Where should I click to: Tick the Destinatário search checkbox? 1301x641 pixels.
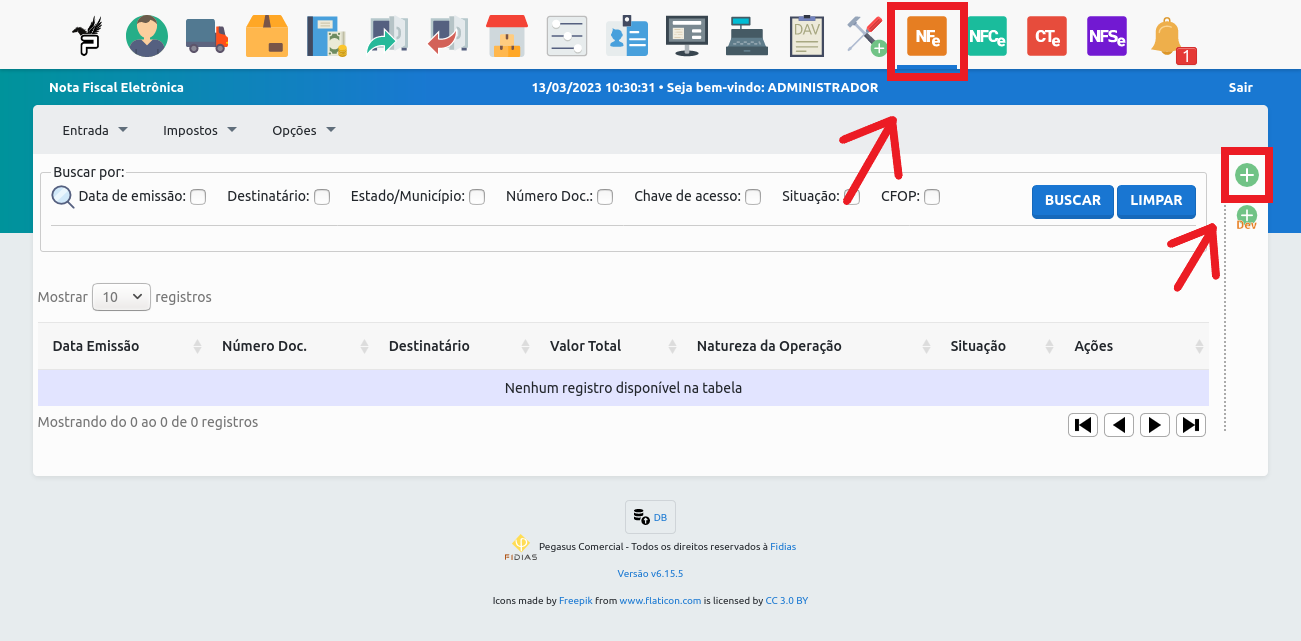pyautogui.click(x=322, y=197)
